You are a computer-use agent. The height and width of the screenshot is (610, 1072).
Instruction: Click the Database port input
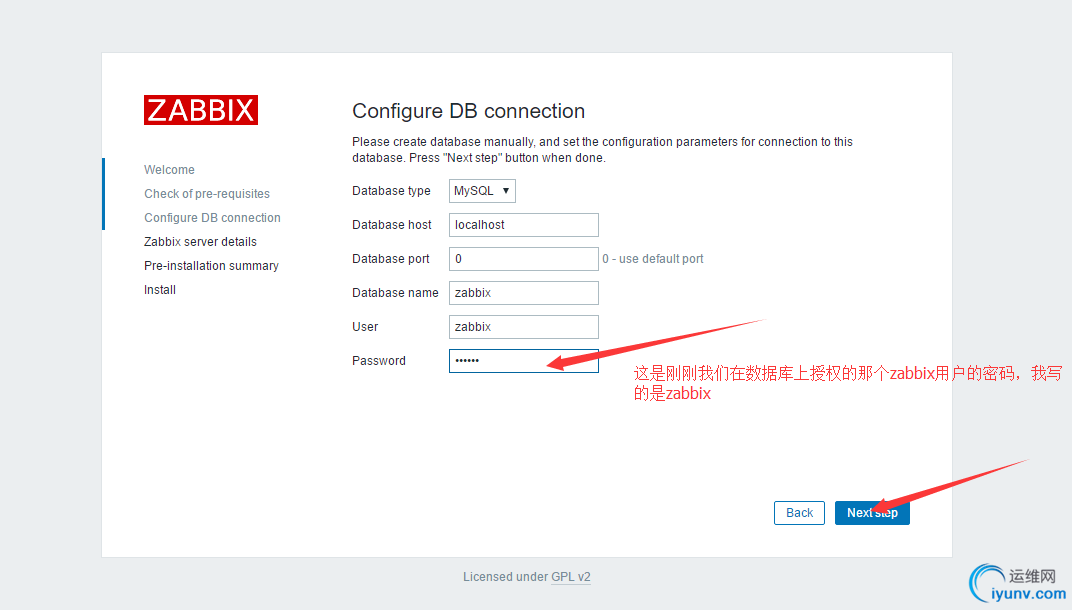tap(524, 258)
